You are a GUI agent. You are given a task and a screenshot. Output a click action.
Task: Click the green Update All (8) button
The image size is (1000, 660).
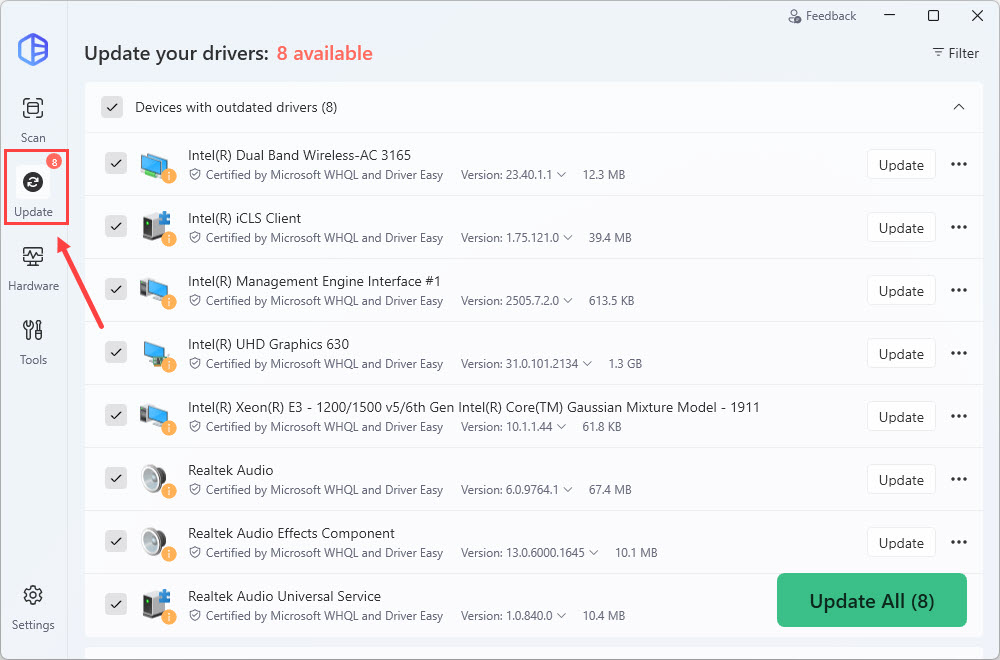pos(871,600)
